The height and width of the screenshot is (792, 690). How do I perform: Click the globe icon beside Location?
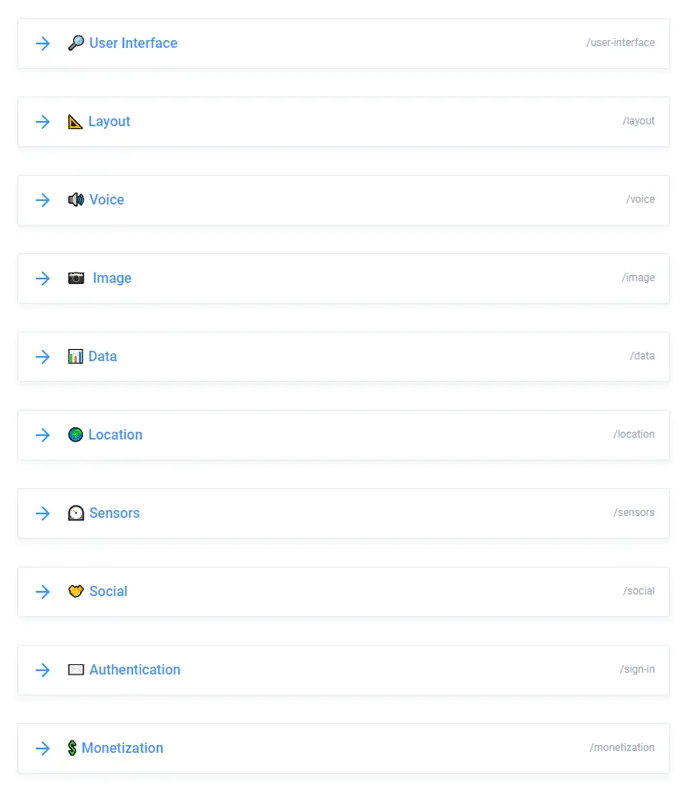click(75, 435)
